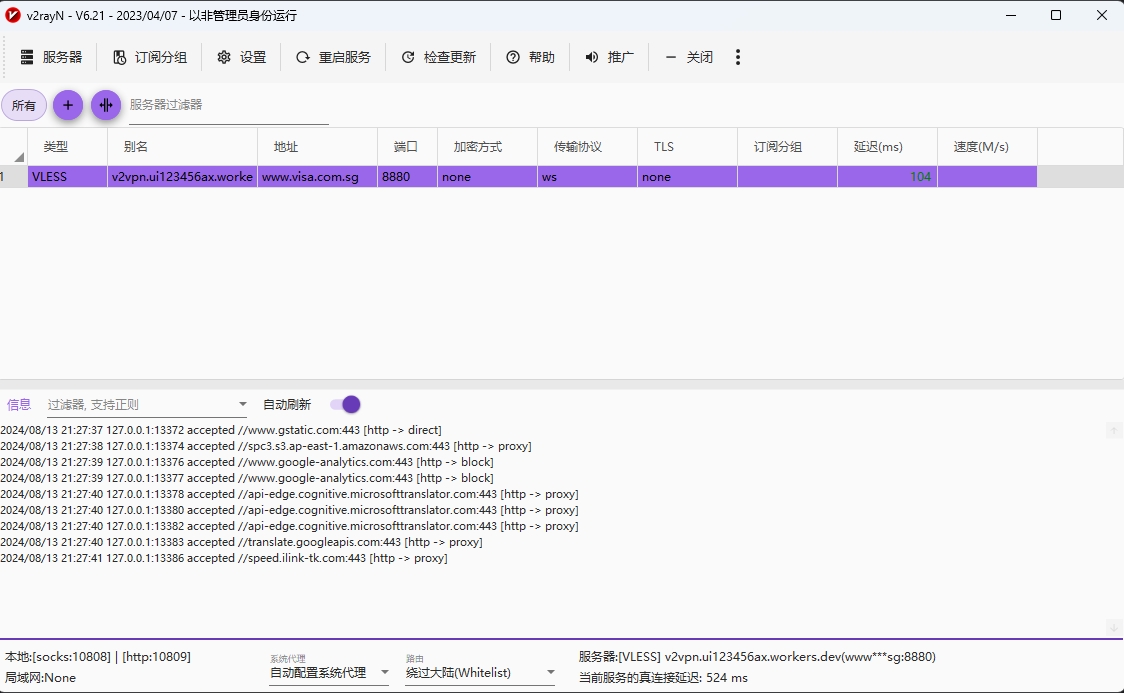
Task: Click the 推广 promotion speaker icon
Action: click(x=592, y=57)
